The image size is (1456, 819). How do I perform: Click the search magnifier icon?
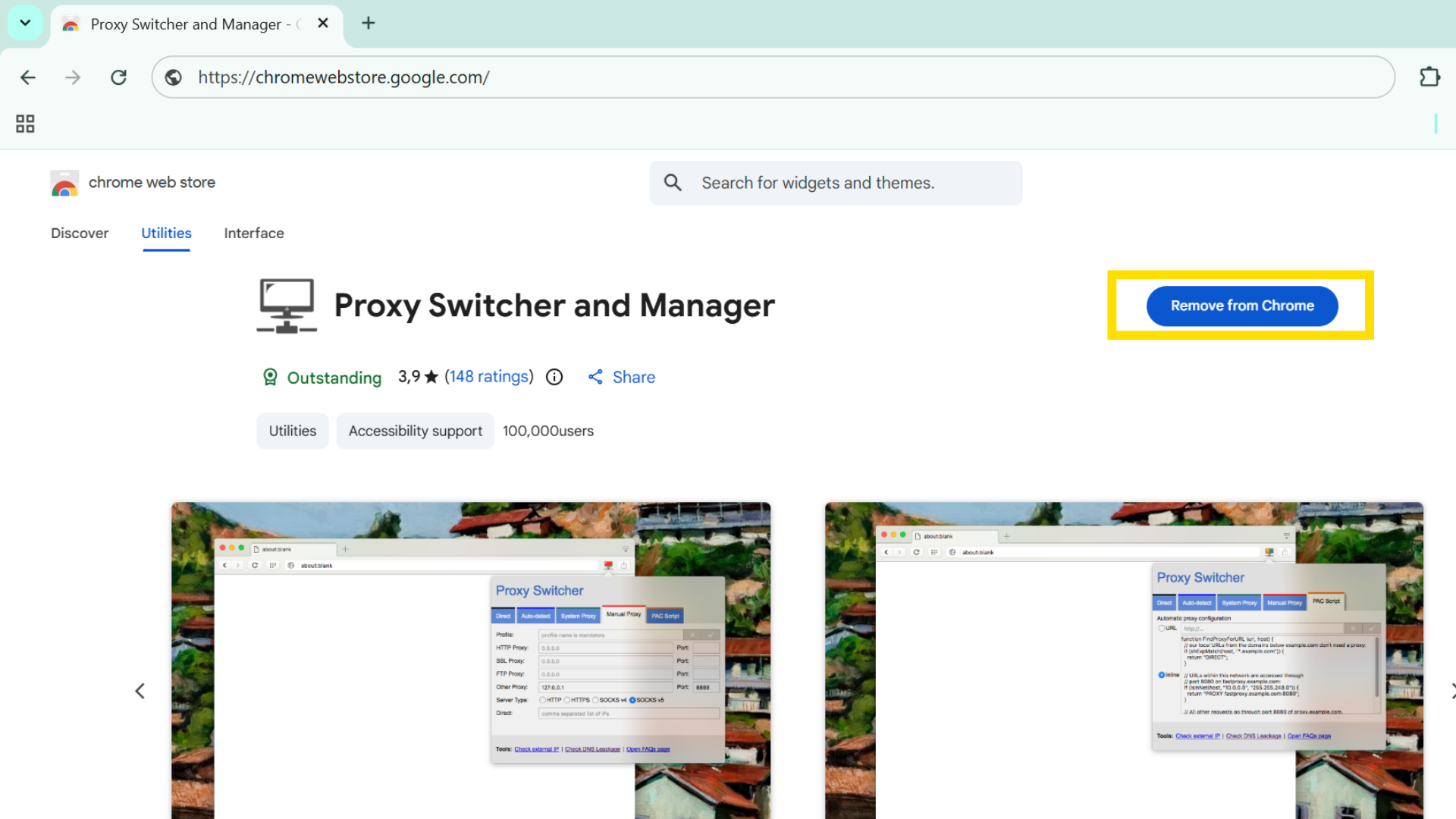click(673, 183)
